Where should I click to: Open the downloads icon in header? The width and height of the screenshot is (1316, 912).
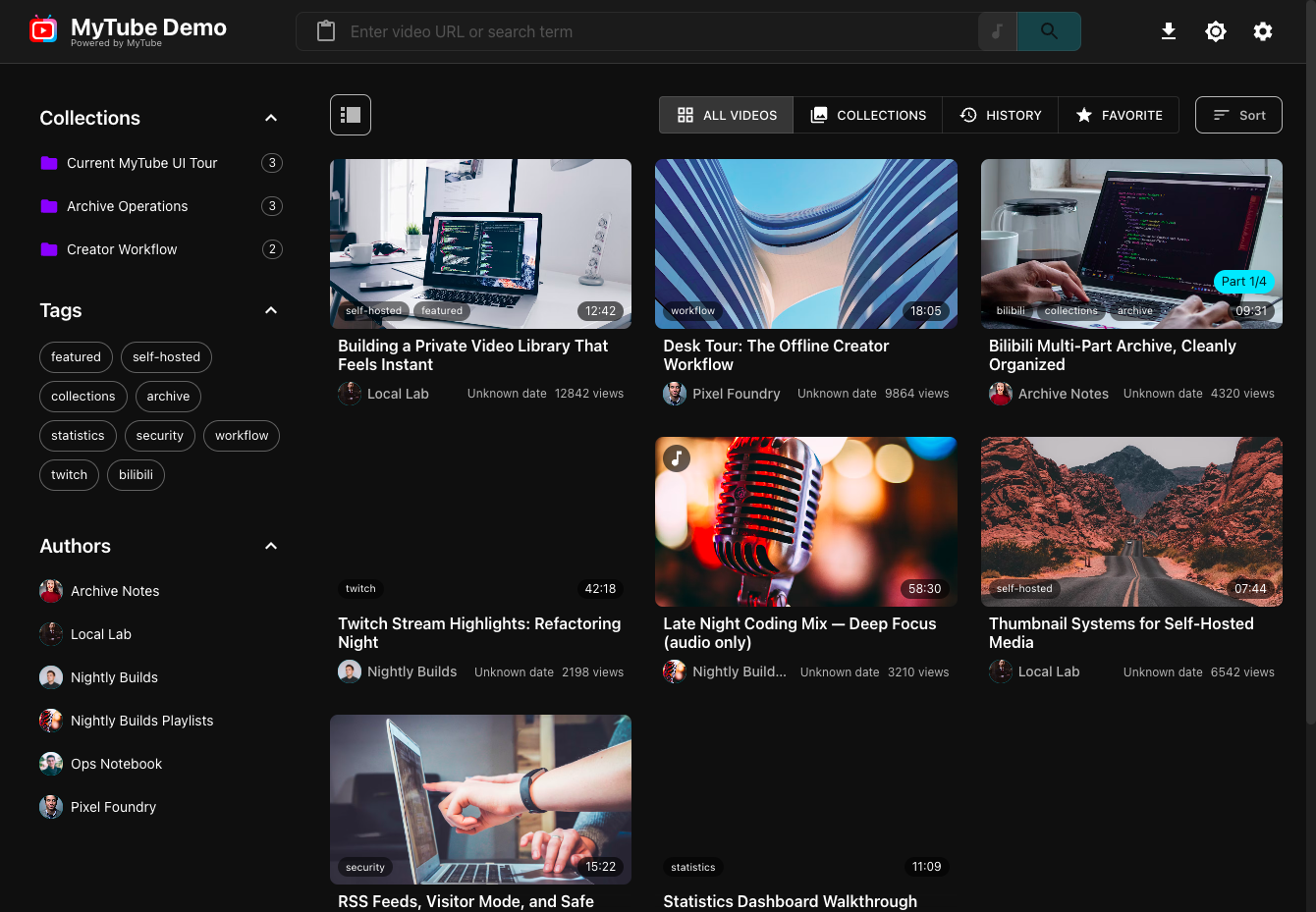click(1169, 31)
